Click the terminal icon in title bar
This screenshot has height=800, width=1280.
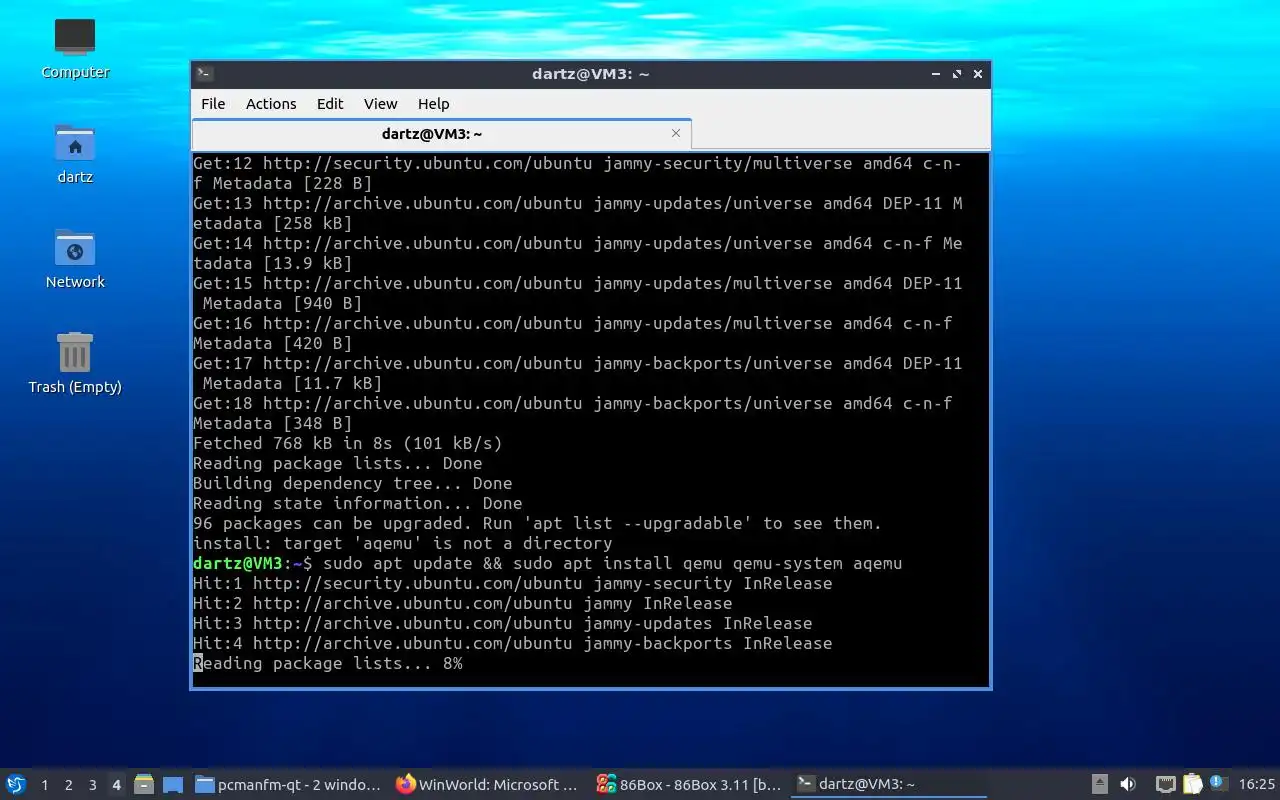pos(204,74)
